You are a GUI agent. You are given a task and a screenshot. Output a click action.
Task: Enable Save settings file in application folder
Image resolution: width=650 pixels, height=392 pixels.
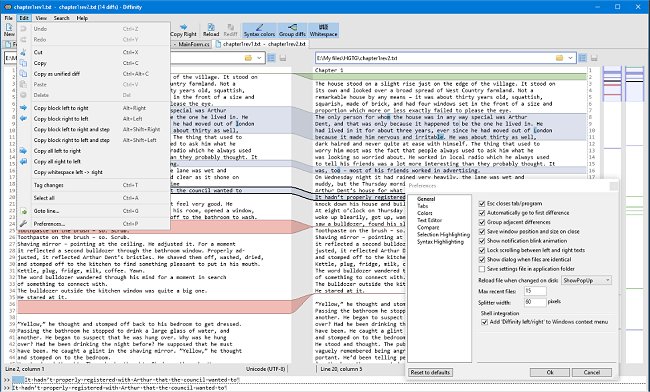coord(482,269)
